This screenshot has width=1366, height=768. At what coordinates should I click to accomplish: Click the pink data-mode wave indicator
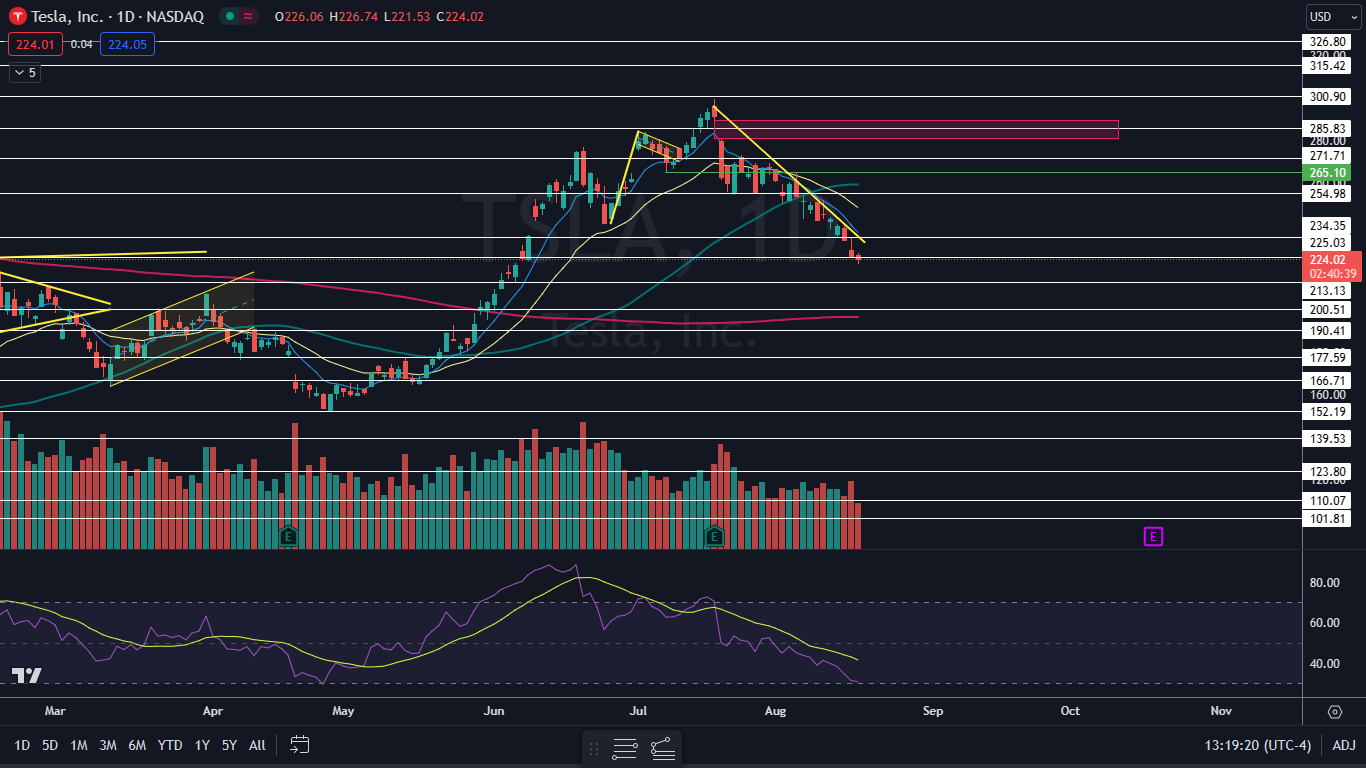(248, 16)
